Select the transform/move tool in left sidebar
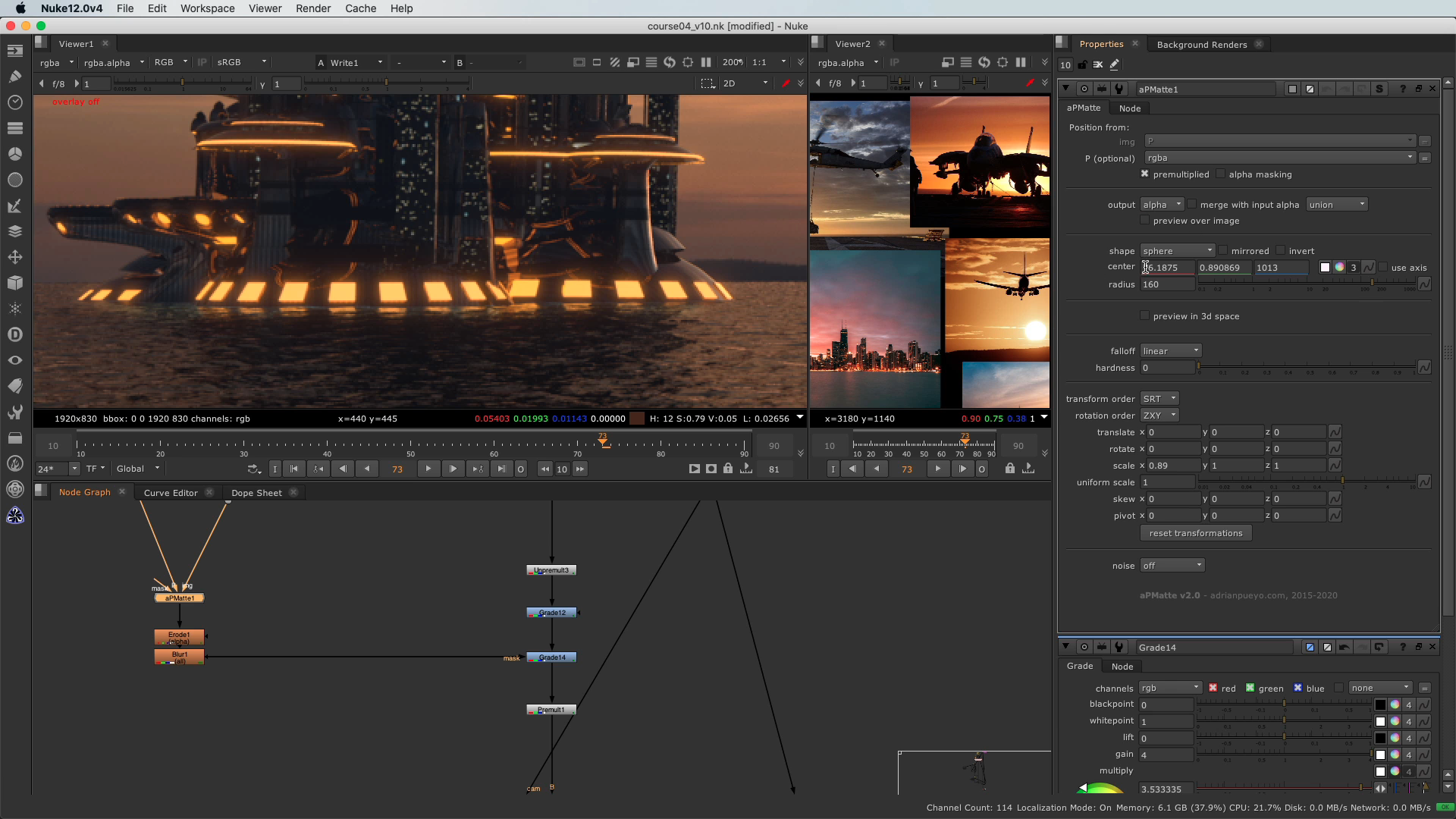 [x=15, y=256]
